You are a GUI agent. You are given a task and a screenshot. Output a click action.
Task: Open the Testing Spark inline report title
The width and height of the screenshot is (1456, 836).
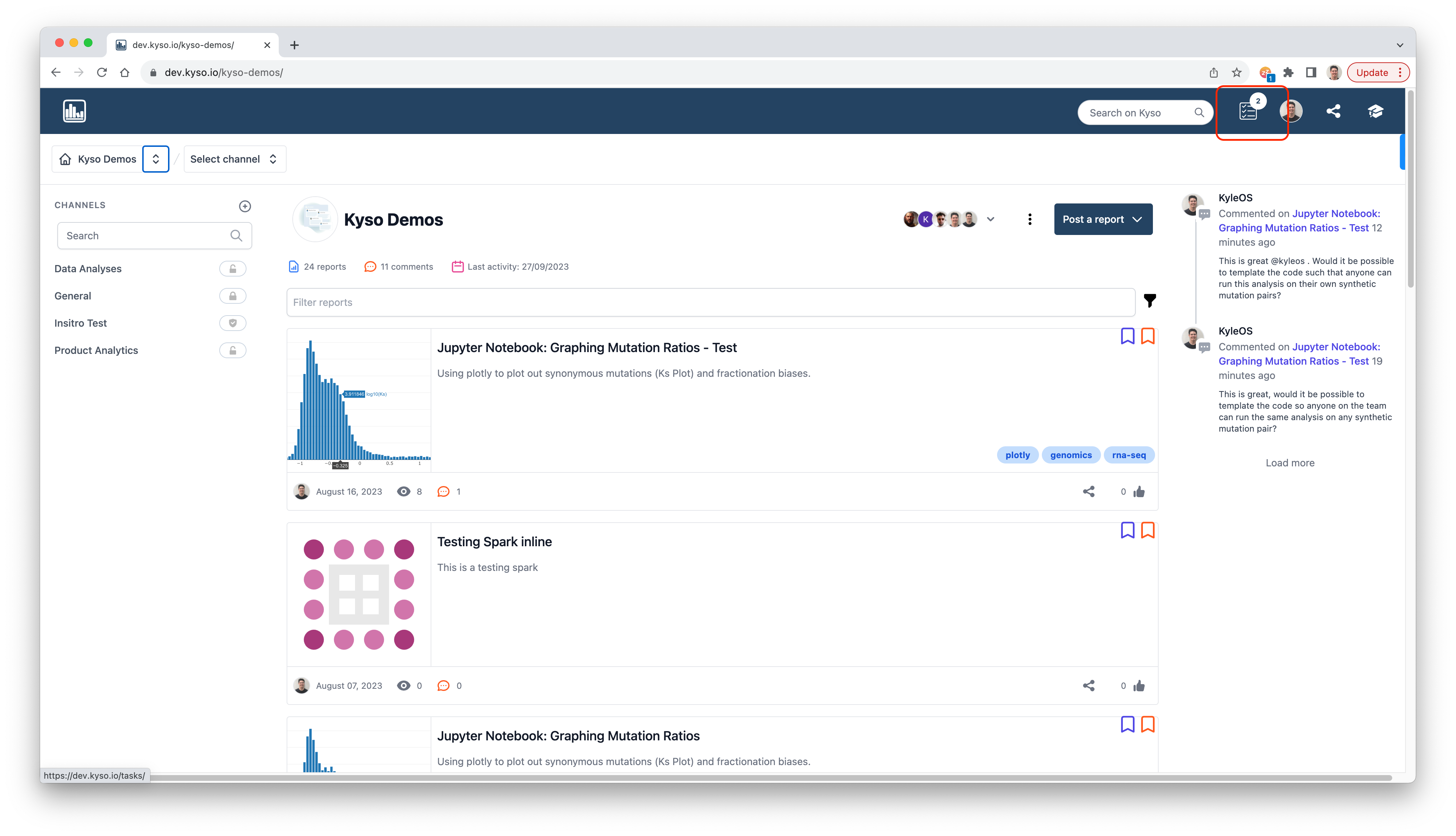click(x=494, y=542)
